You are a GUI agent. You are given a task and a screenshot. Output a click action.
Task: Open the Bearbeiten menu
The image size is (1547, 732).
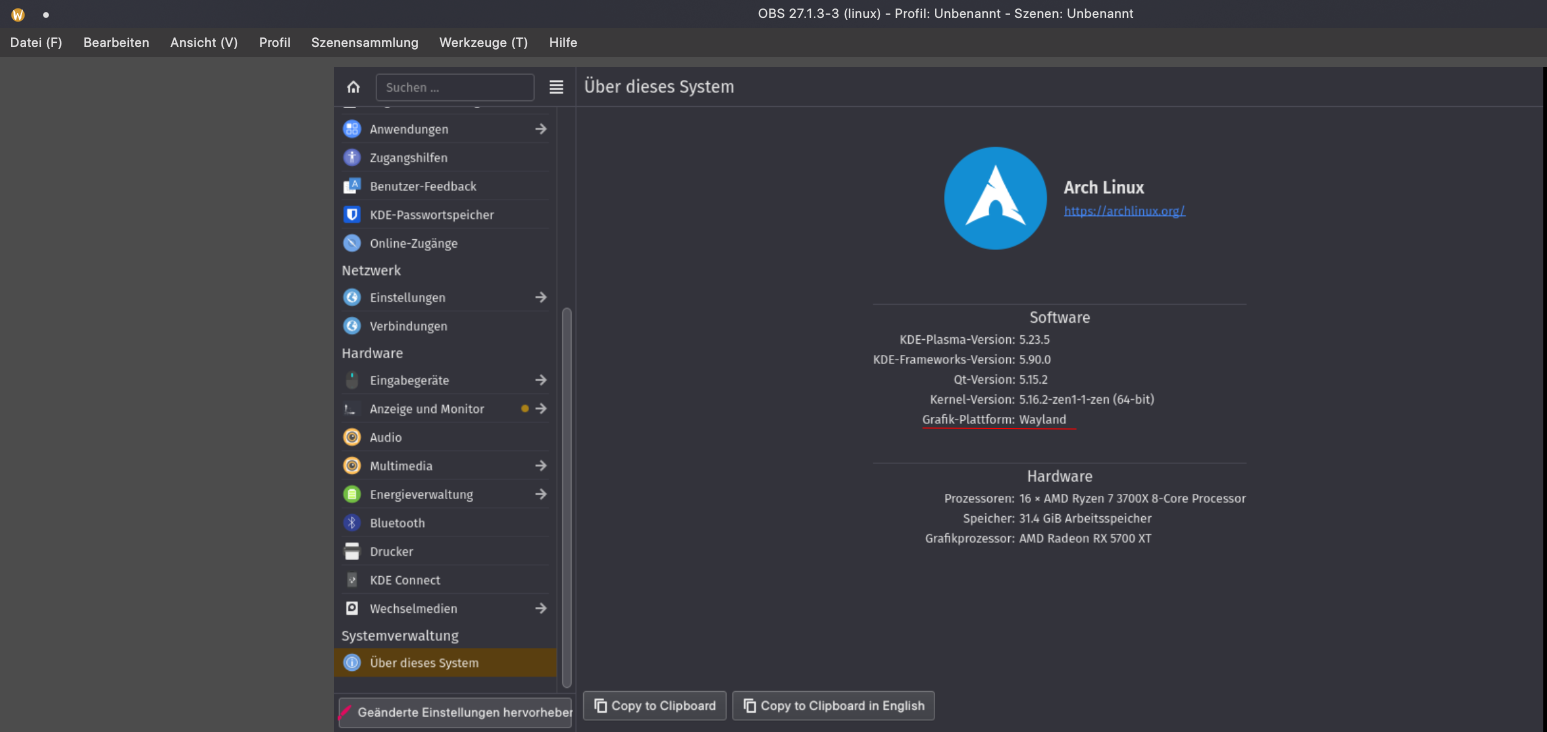point(116,42)
